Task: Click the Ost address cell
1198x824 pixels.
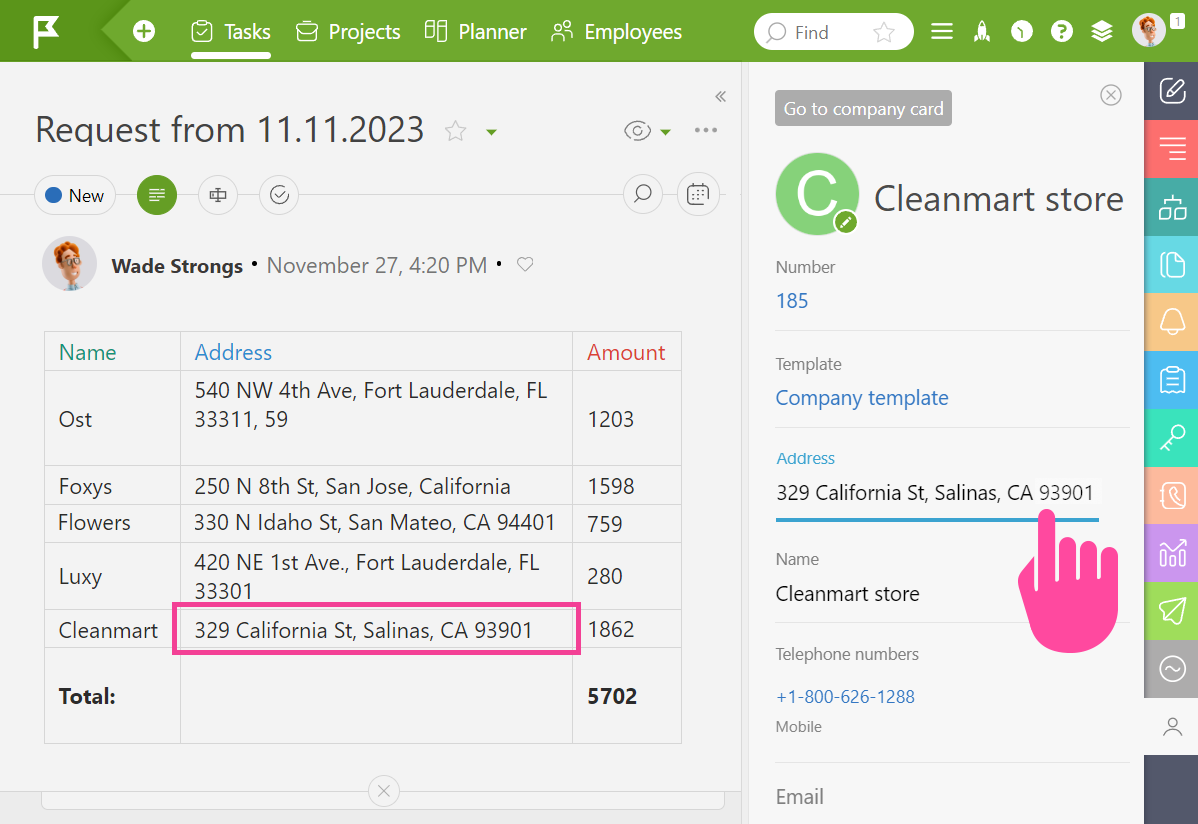Action: [x=377, y=418]
